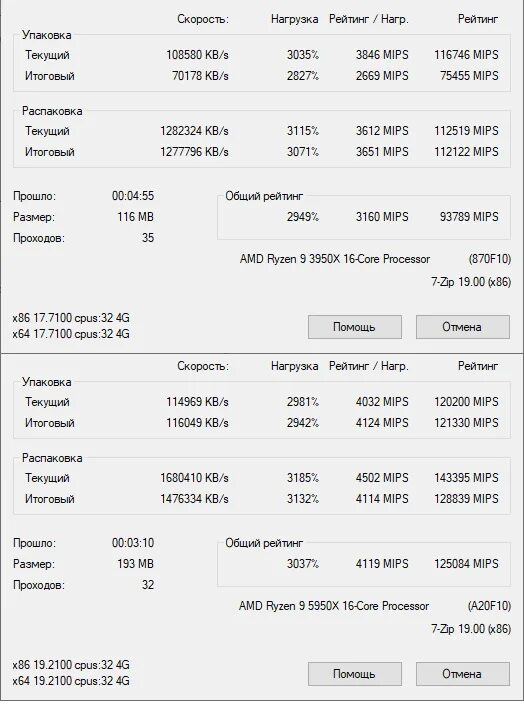Viewport: 524px width, 706px height.
Task: Click the 116746 MIPS compression rating
Action: tap(466, 54)
